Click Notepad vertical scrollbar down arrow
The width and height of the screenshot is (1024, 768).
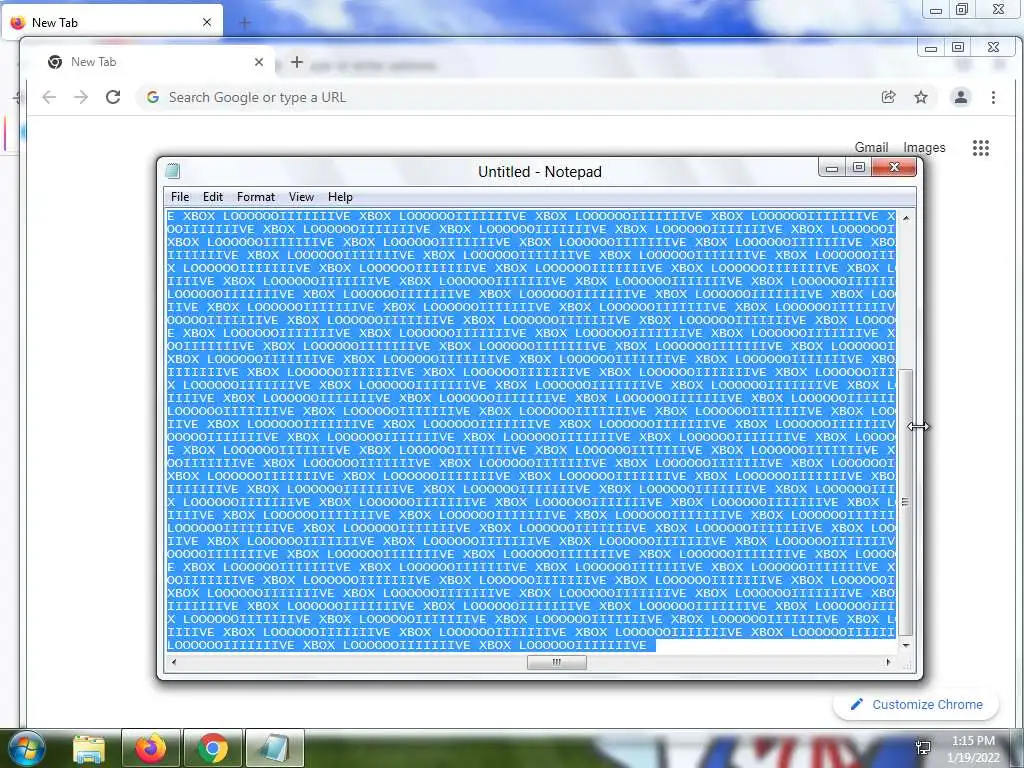click(x=906, y=645)
